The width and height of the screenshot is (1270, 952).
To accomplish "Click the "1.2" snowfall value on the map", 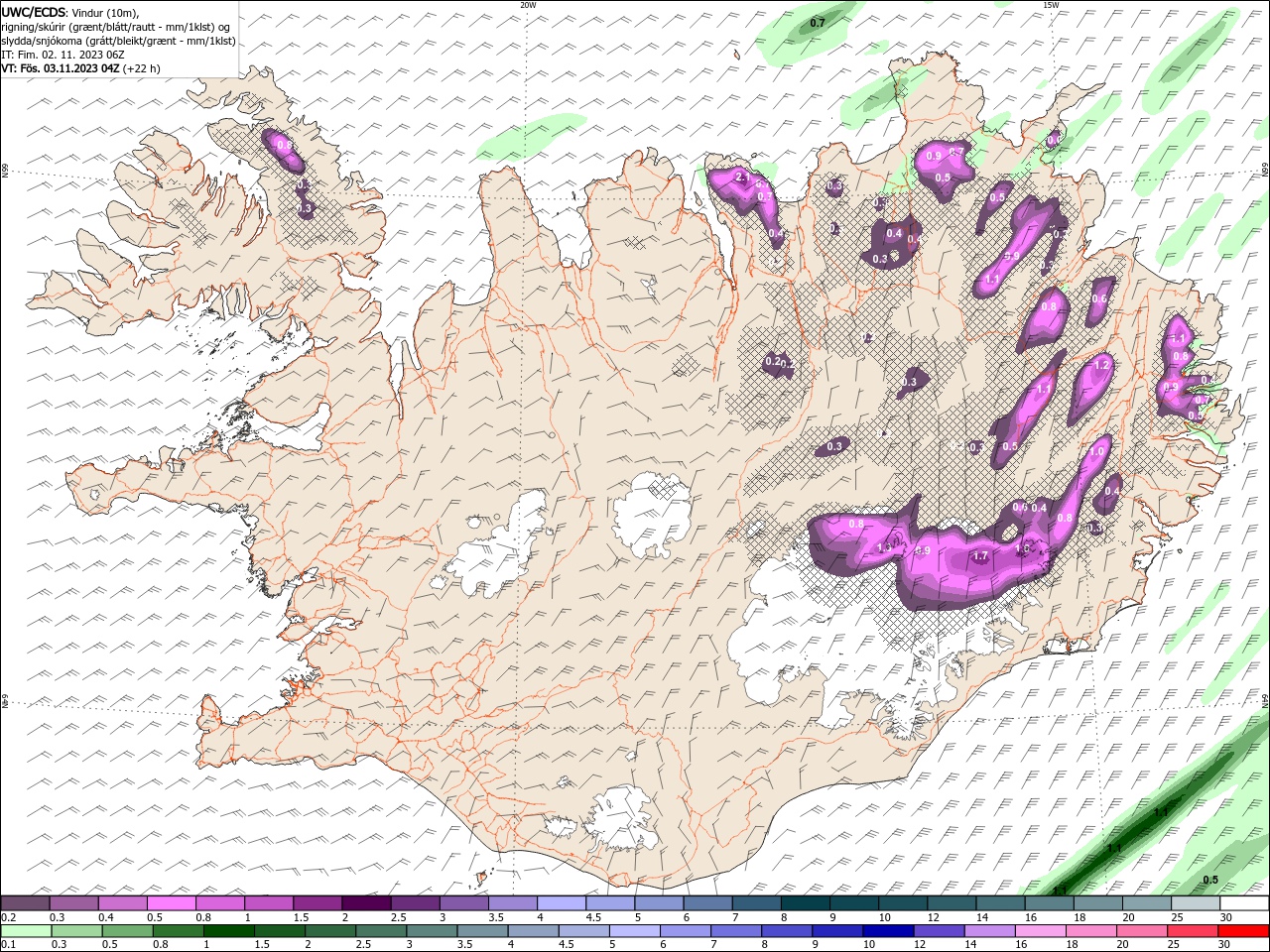I will click(1100, 365).
